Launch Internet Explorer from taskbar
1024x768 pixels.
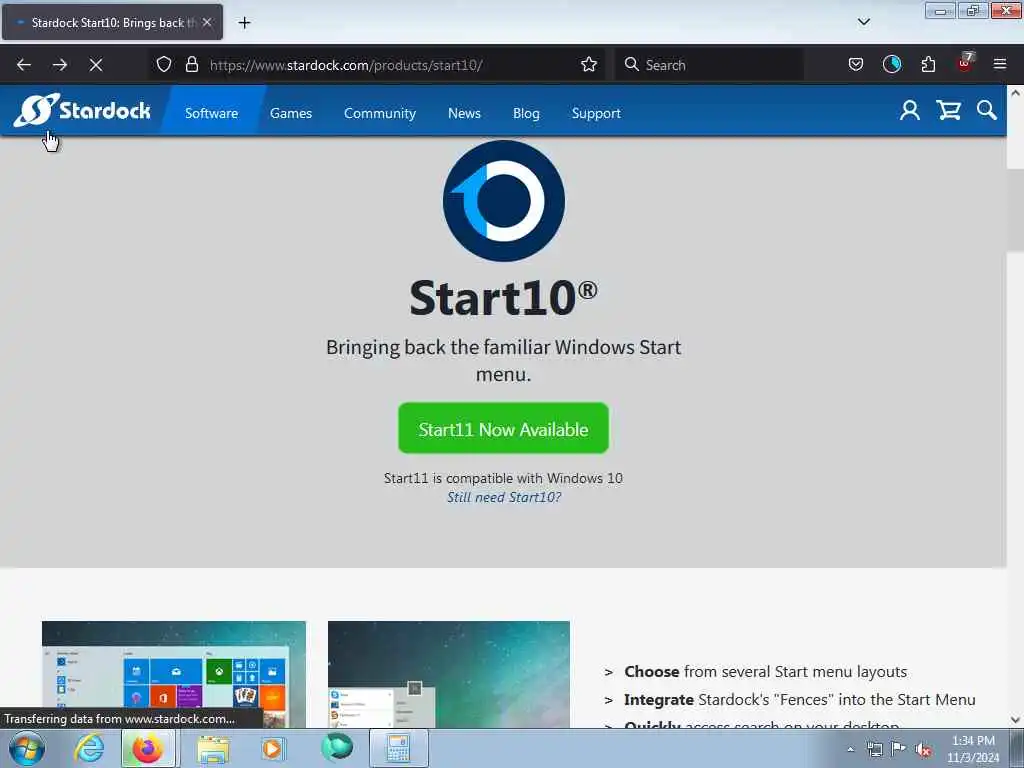(x=89, y=748)
